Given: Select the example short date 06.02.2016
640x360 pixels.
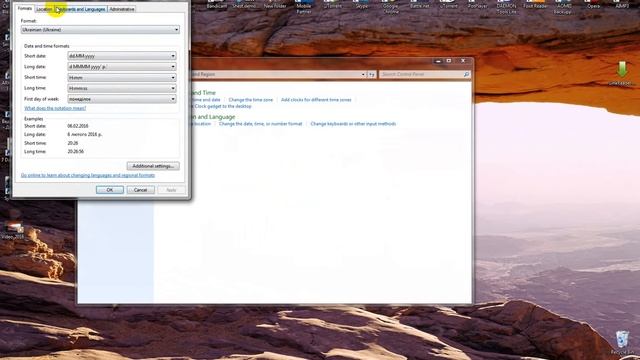Looking at the screenshot, I should coord(78,126).
